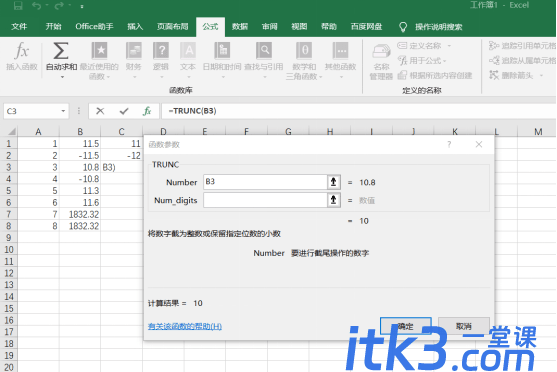Image resolution: width=557 pixels, height=372 pixels.
Task: Expand the Remove Arrows dropdown arrow
Action: tap(541, 75)
